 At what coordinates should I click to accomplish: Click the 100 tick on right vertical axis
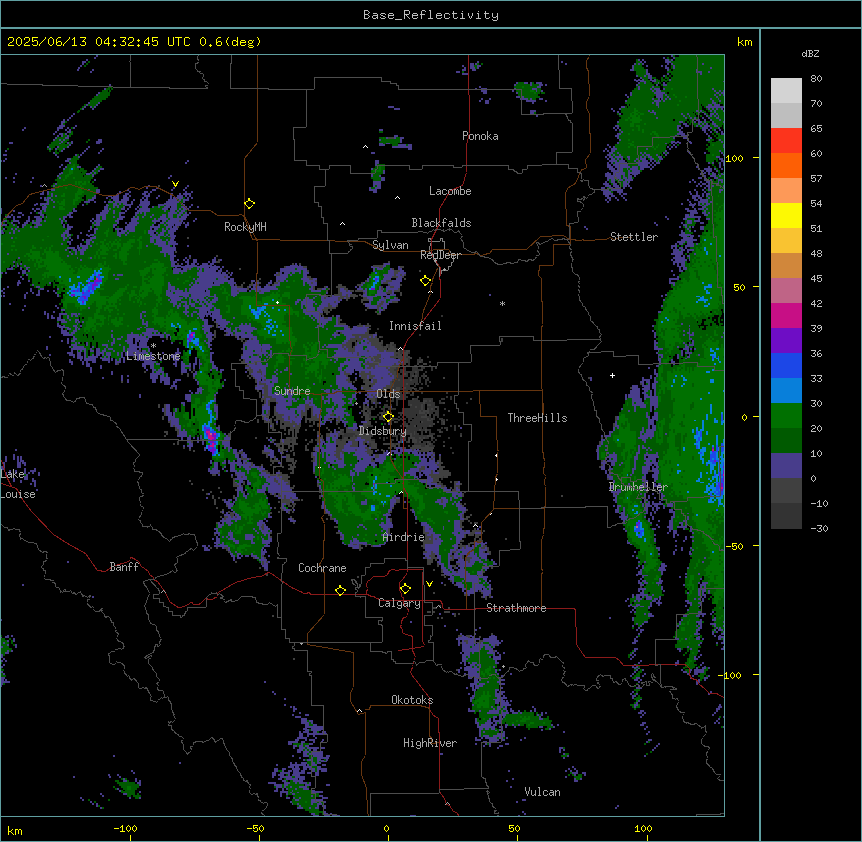coord(734,158)
